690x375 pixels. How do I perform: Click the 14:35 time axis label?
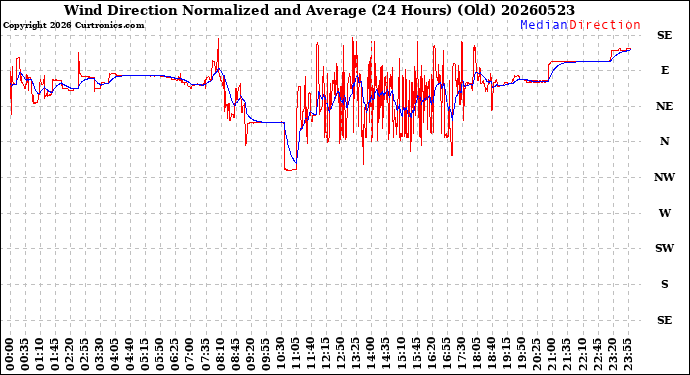click(x=386, y=354)
